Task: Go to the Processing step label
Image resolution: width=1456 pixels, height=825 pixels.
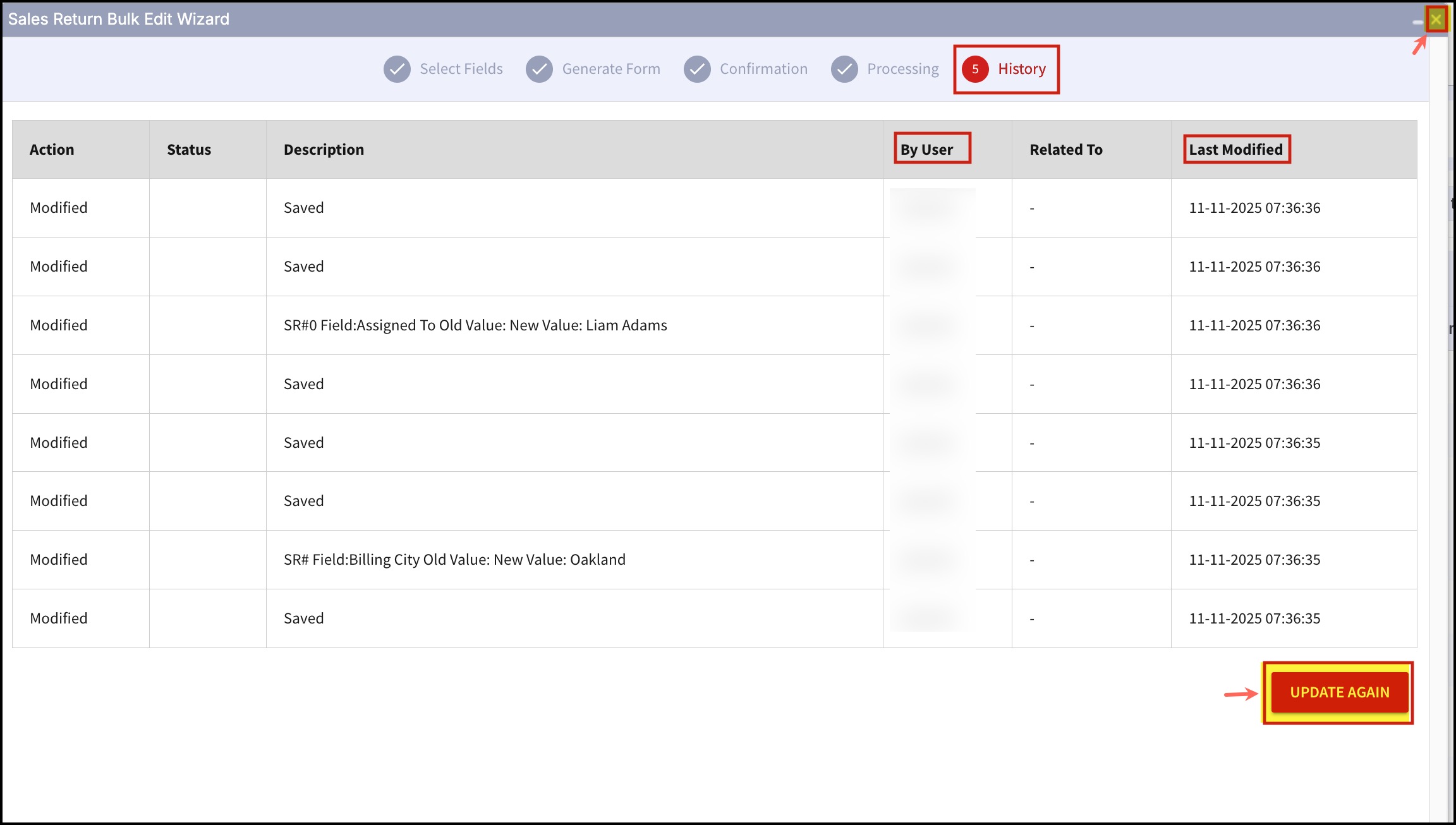Action: point(902,69)
